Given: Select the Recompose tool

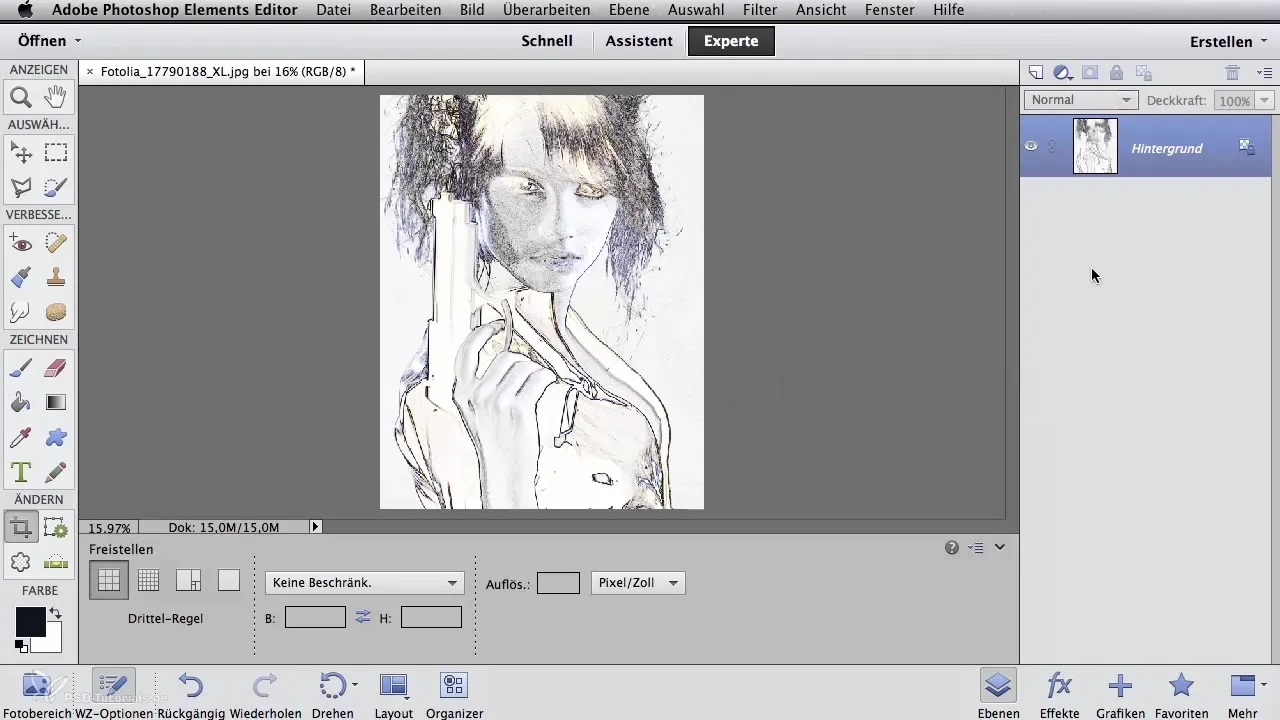Looking at the screenshot, I should [x=56, y=527].
